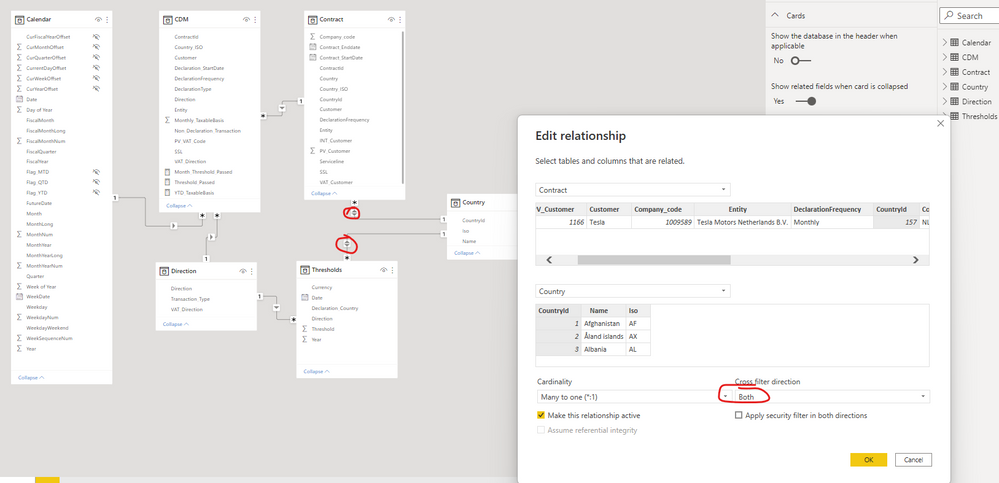Open the Cross filter direction dropdown

click(832, 396)
